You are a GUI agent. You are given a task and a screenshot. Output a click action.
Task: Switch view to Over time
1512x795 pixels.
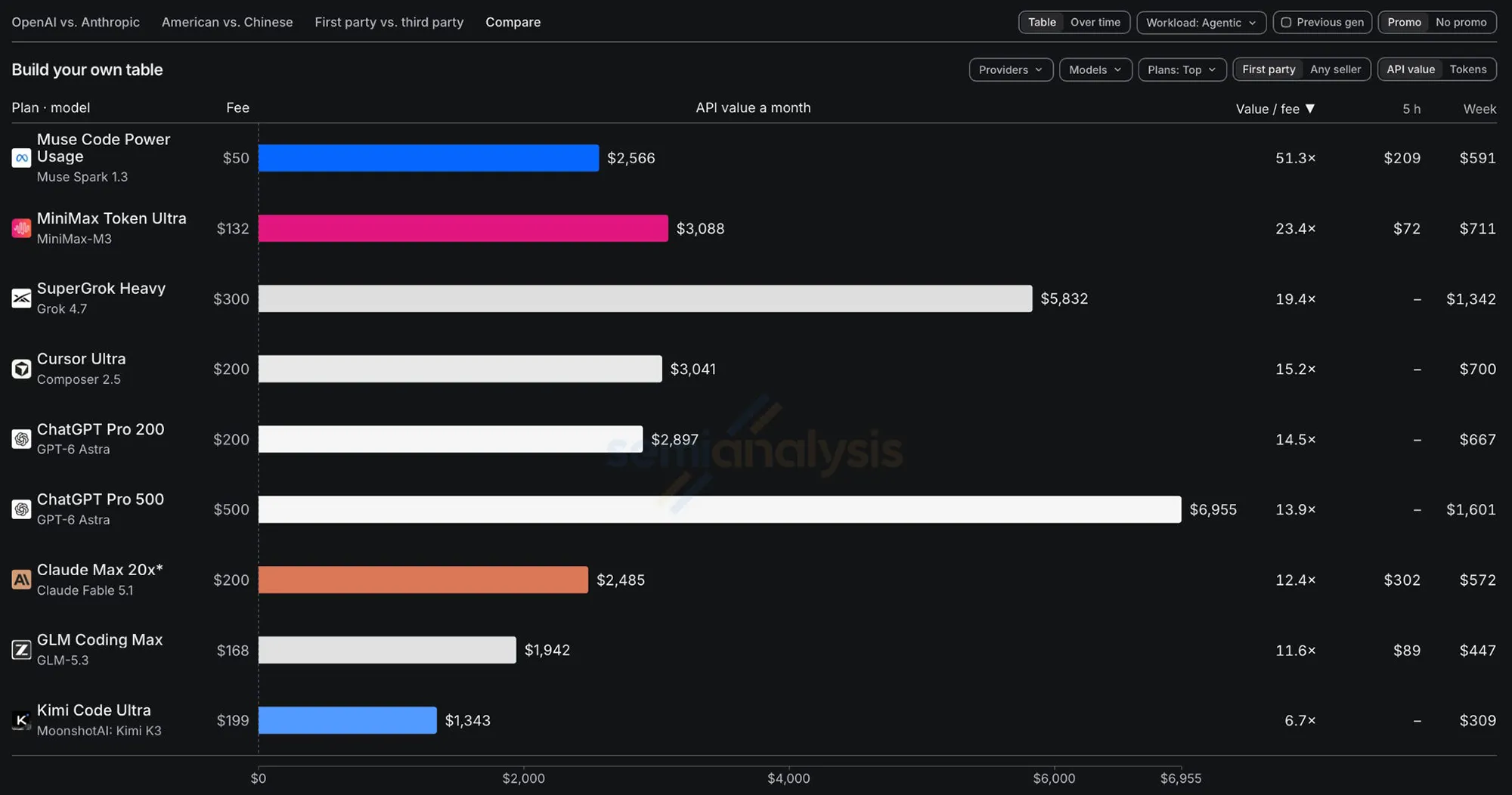point(1095,23)
